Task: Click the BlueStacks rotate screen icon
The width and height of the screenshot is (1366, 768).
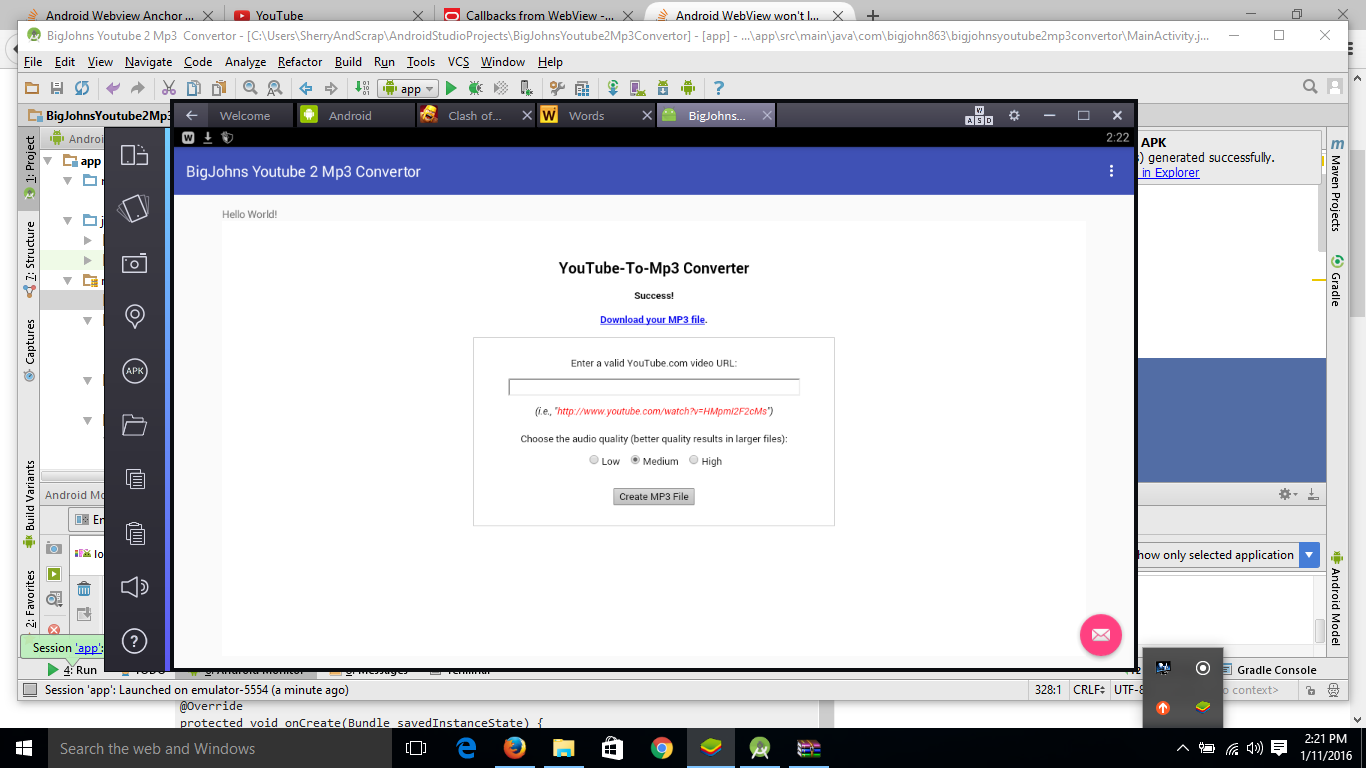Action: pyautogui.click(x=134, y=155)
